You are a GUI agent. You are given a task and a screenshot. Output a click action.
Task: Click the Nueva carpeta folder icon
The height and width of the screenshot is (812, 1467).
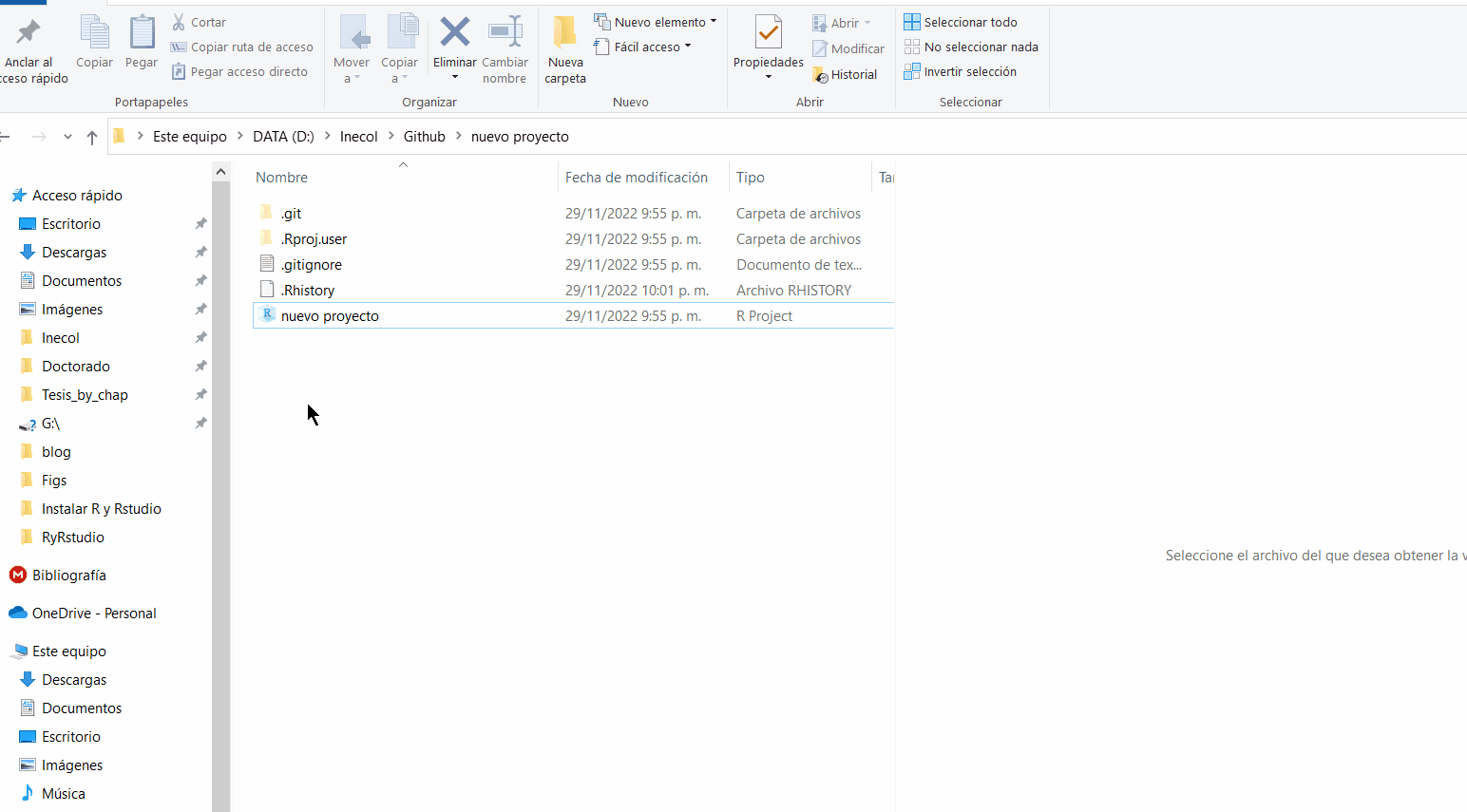point(564,32)
